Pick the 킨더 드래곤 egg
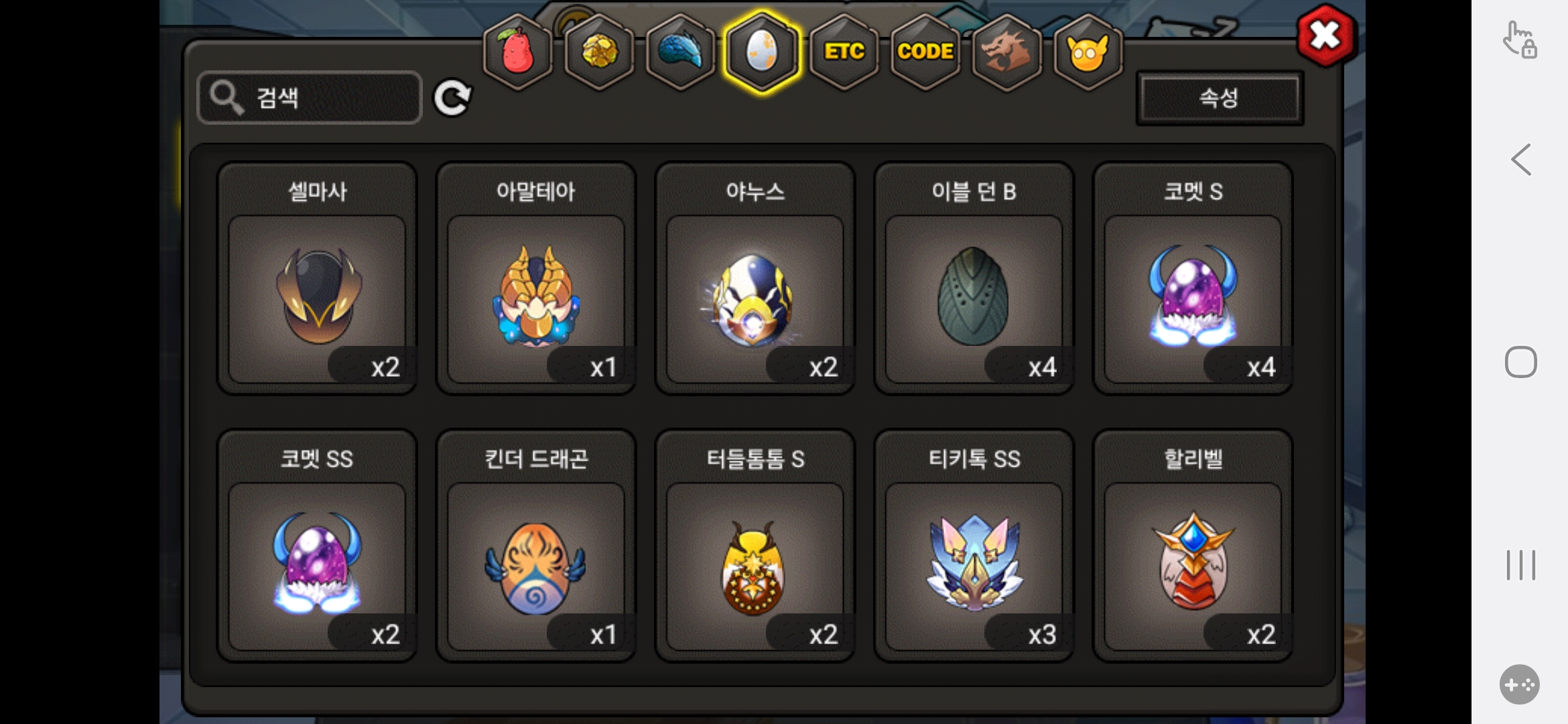This screenshot has height=724, width=1568. (536, 546)
